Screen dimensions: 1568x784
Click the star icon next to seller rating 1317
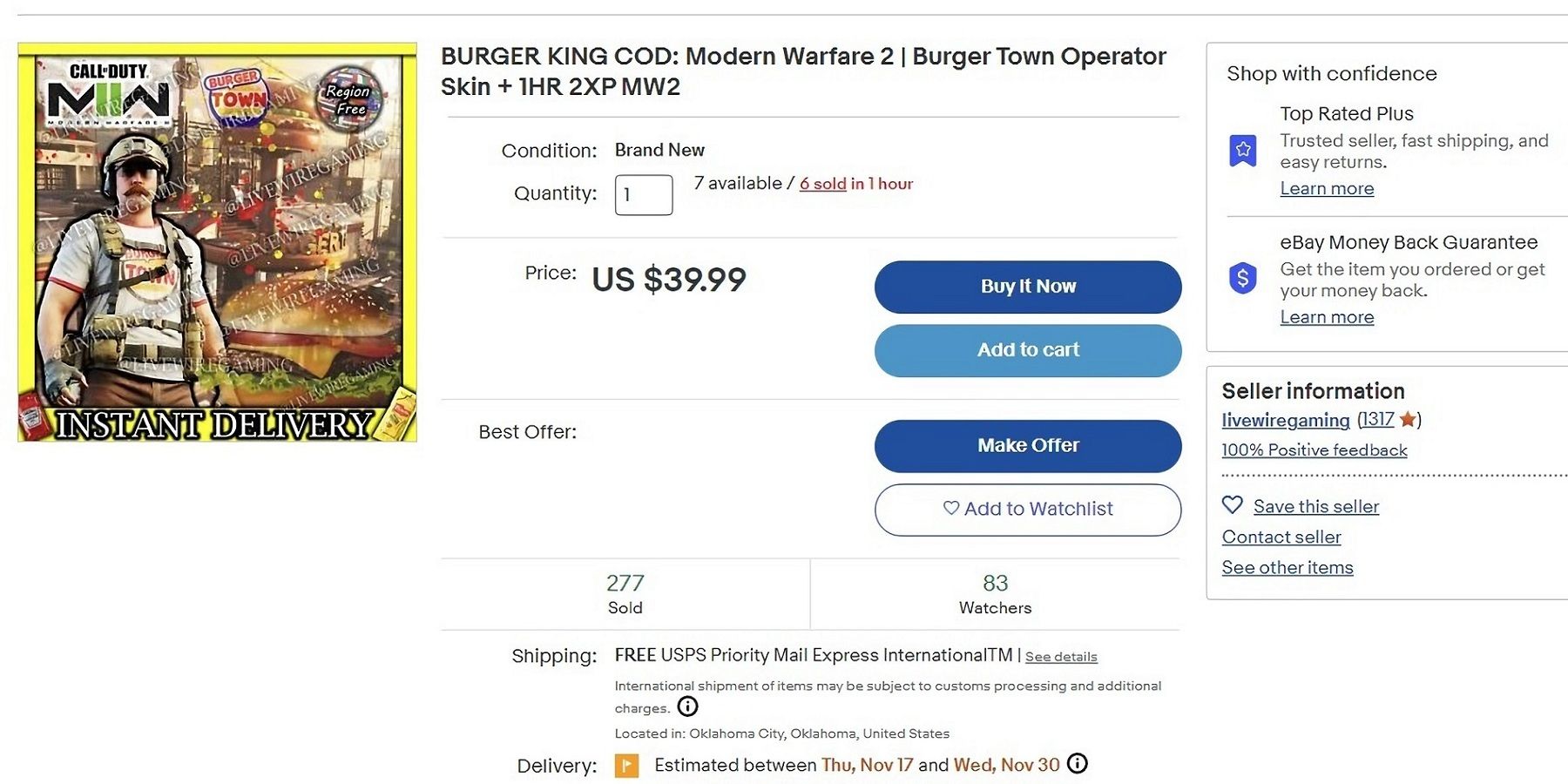(x=1407, y=420)
